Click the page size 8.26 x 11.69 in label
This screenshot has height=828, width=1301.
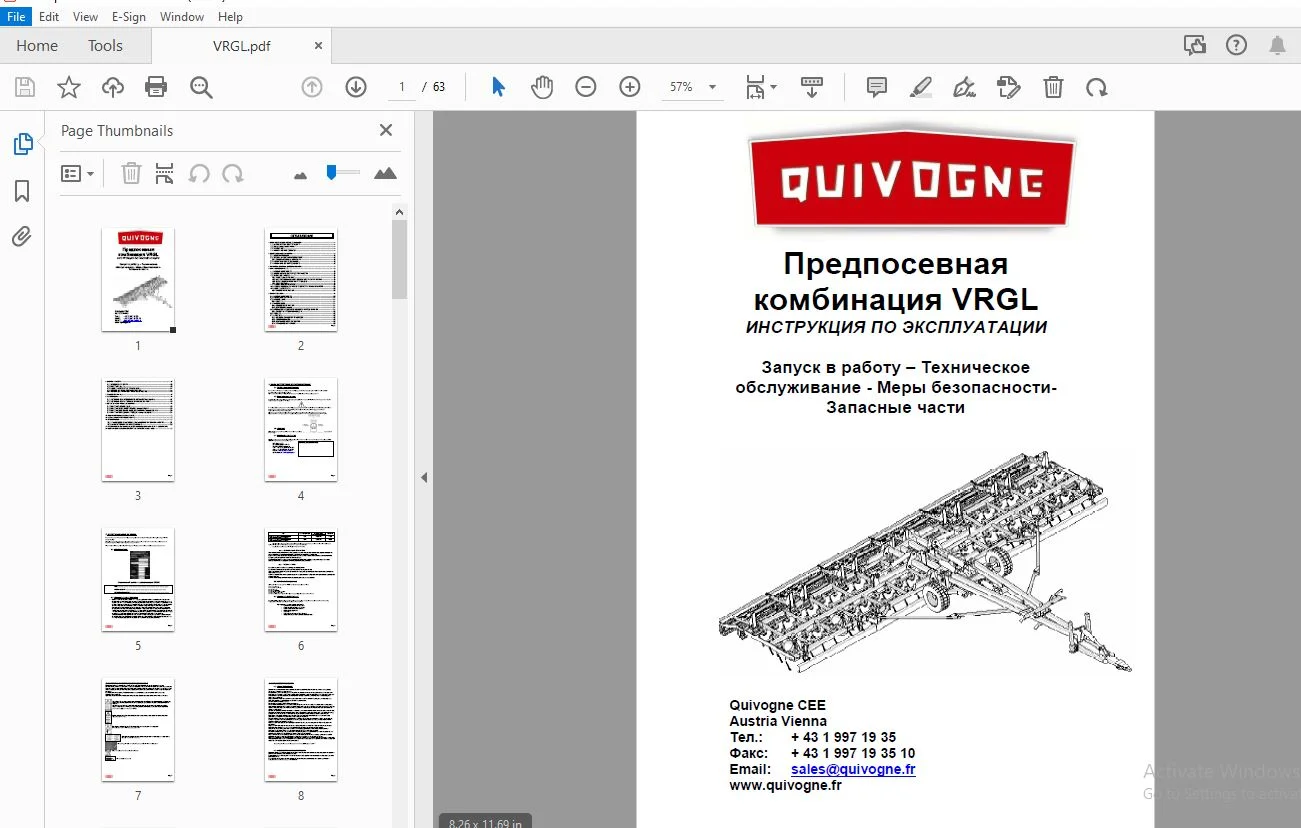click(x=485, y=823)
